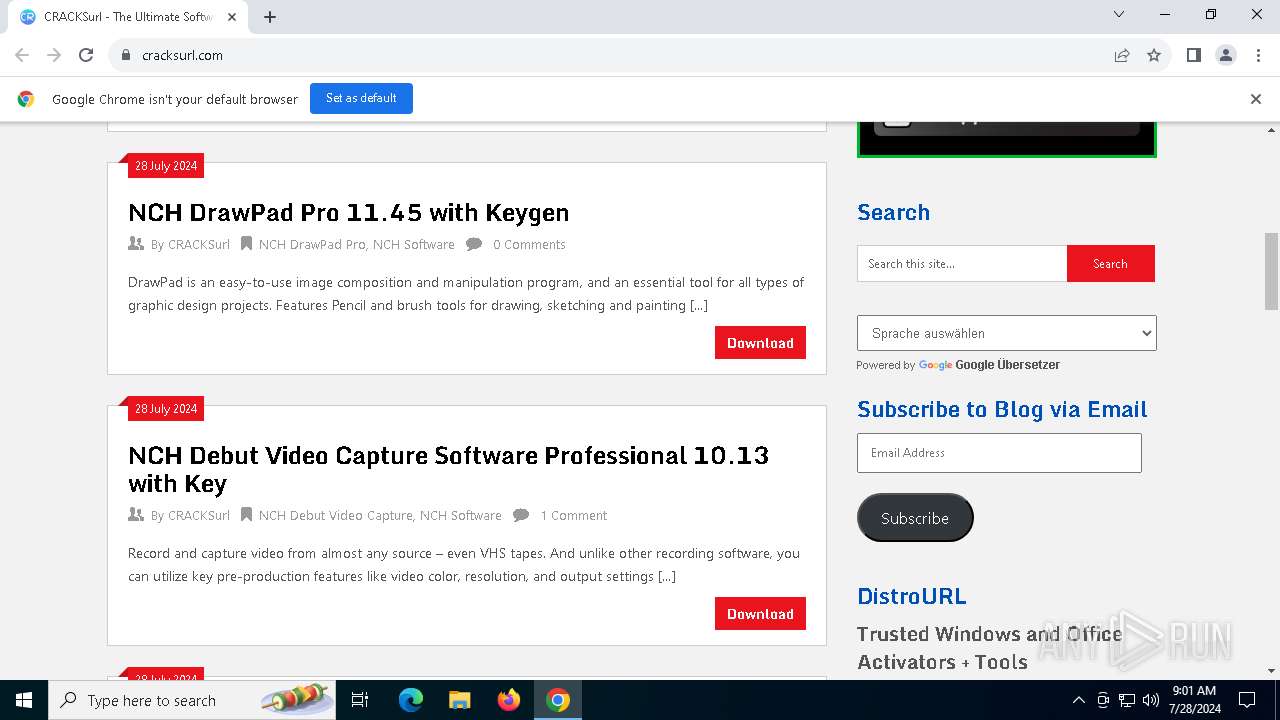Show hidden system tray icons

(x=1078, y=700)
